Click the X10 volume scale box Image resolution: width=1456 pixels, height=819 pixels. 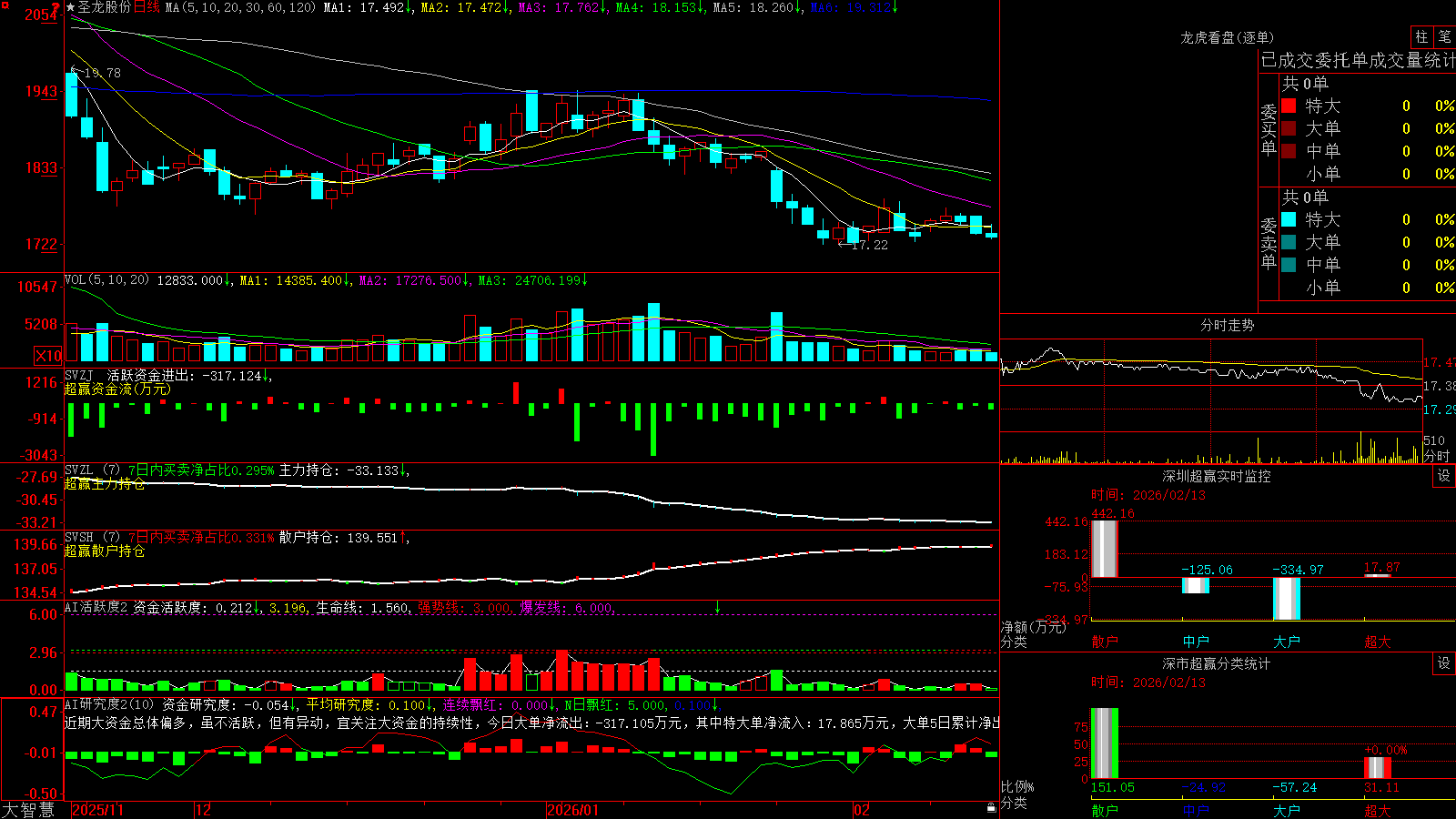[48, 356]
